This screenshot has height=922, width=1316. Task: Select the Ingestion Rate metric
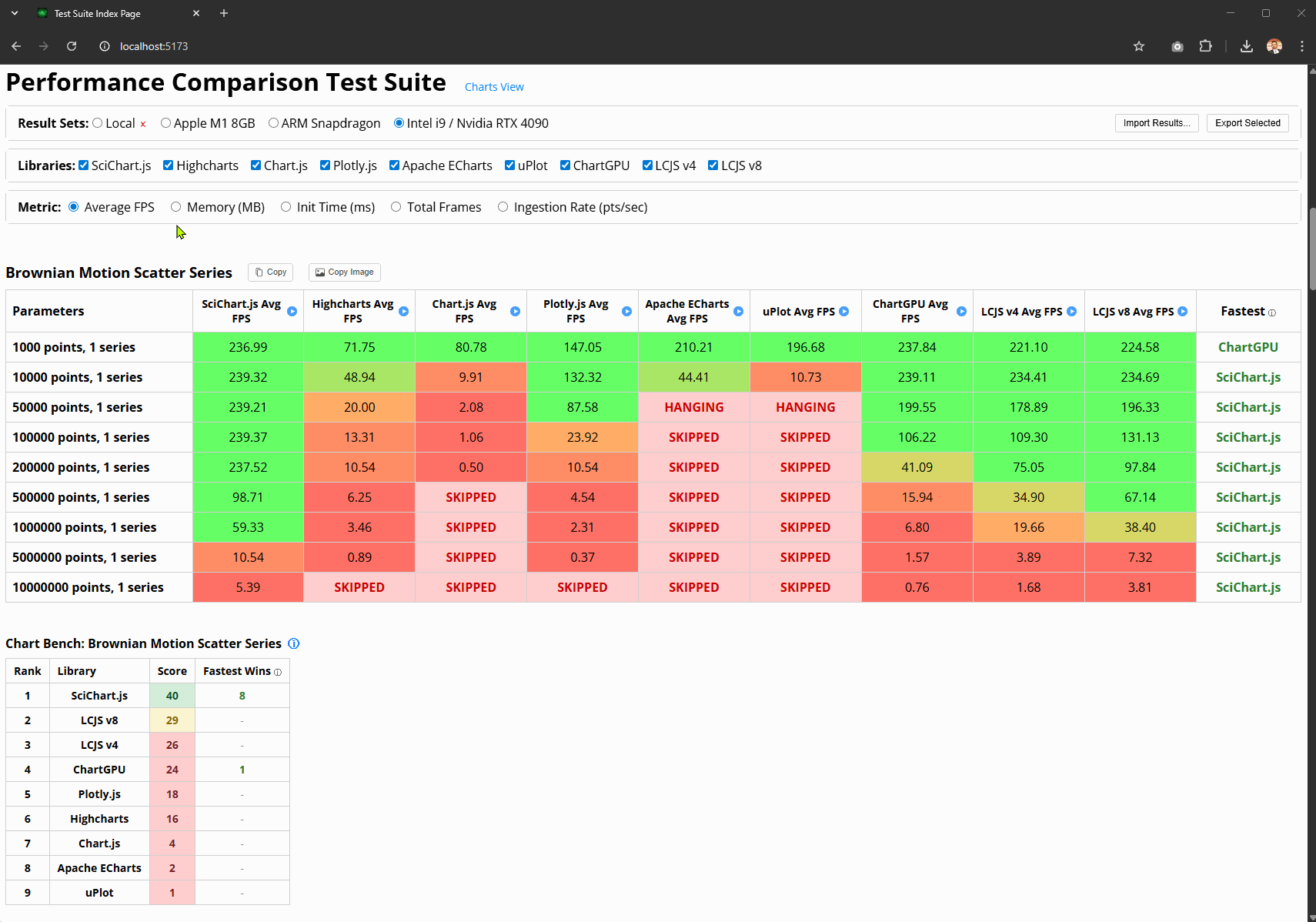pos(503,206)
